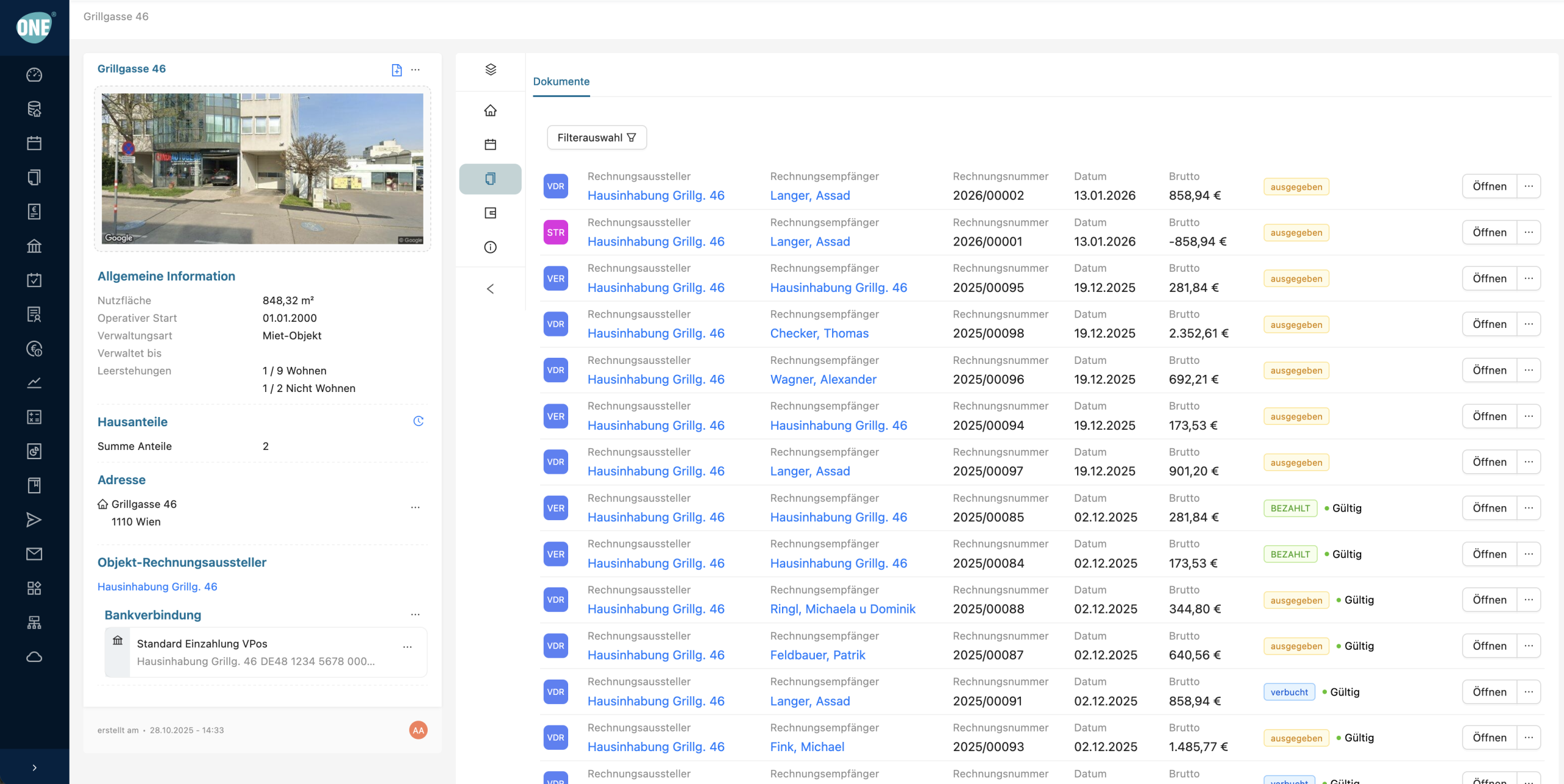This screenshot has height=784, width=1564.
Task: Select the calendar tab in object navigation
Action: coord(491,145)
